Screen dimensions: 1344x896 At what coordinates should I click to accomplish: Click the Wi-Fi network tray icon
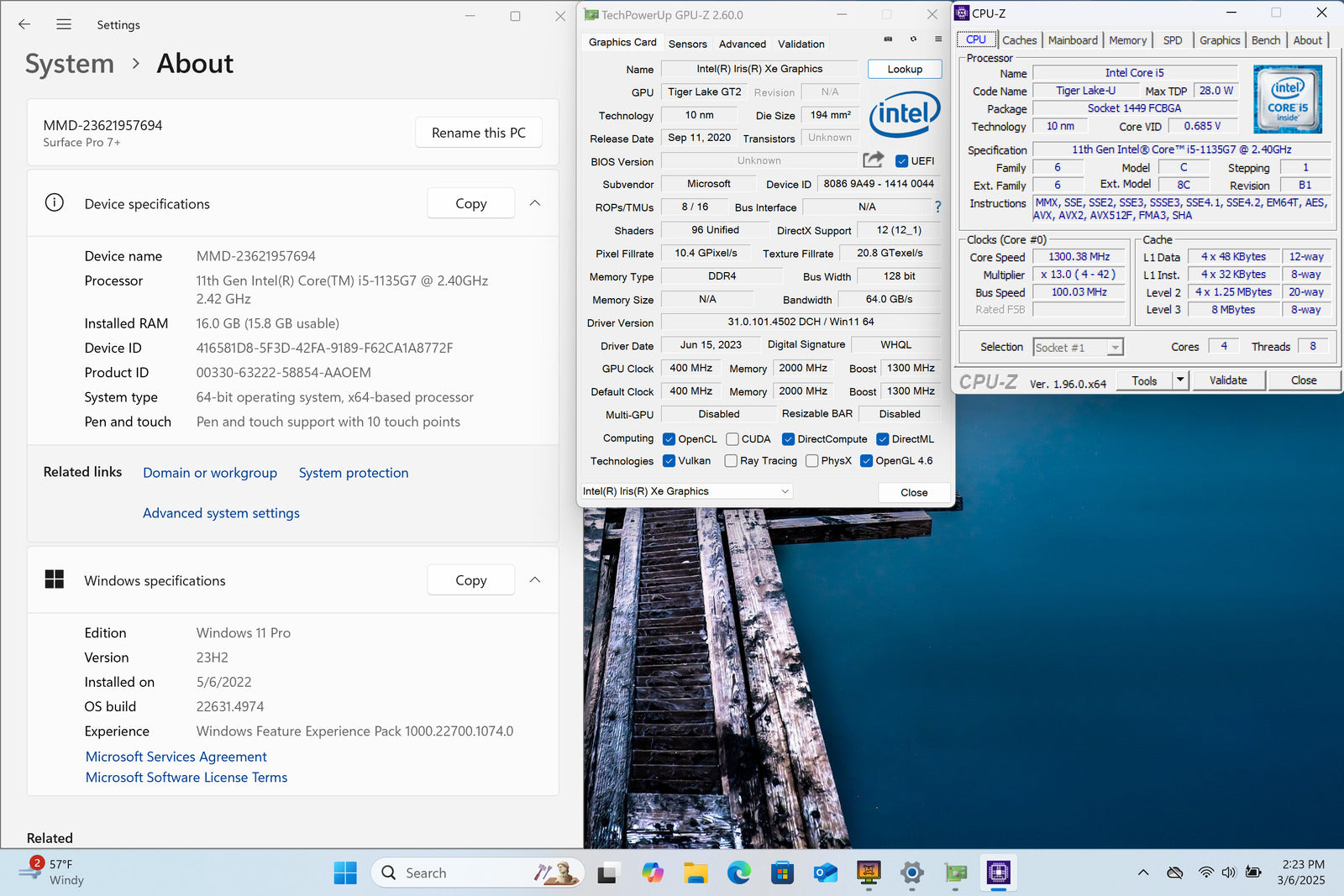[1206, 872]
